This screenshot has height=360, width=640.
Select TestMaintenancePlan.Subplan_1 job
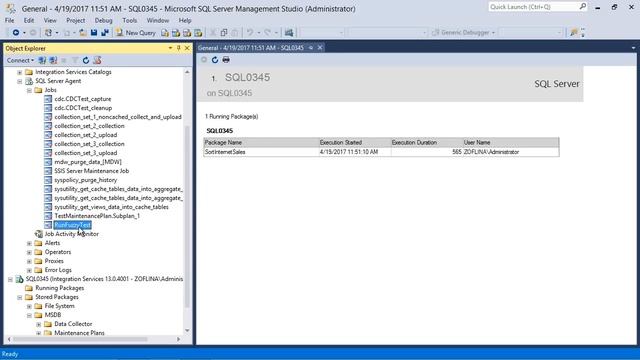coord(97,216)
